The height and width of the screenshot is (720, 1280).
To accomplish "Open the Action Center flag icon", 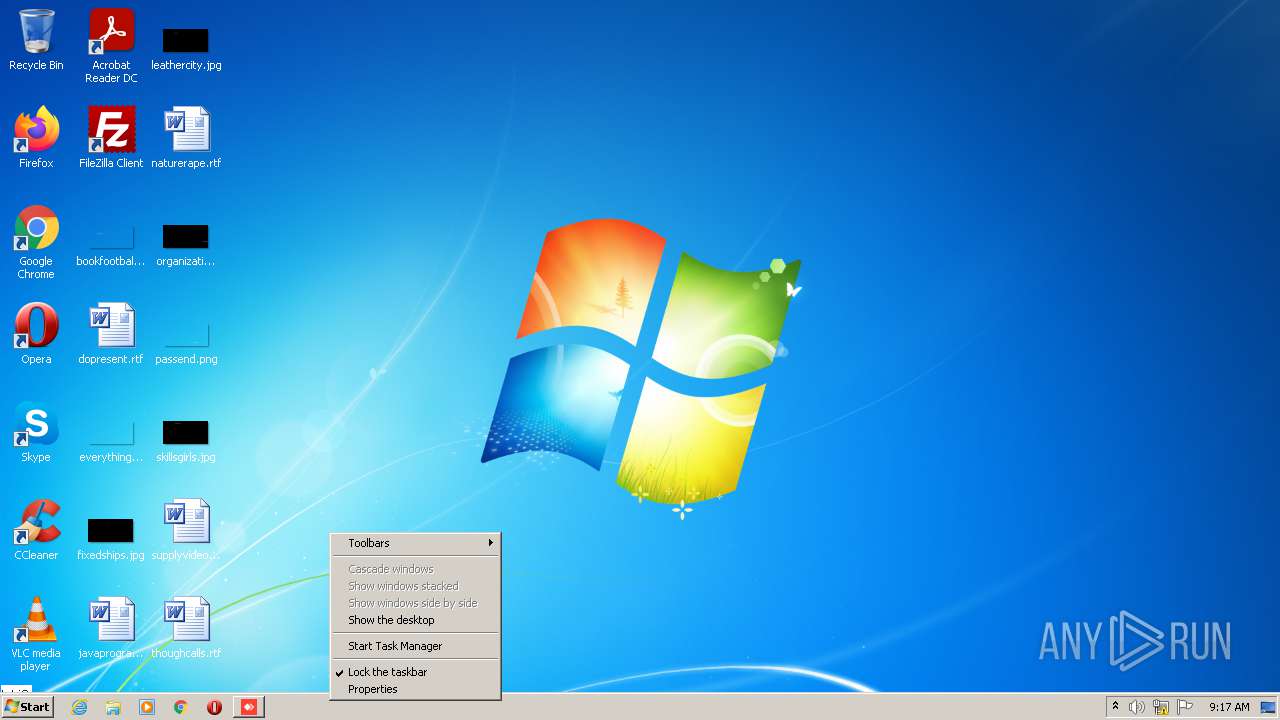I will coord(1185,707).
